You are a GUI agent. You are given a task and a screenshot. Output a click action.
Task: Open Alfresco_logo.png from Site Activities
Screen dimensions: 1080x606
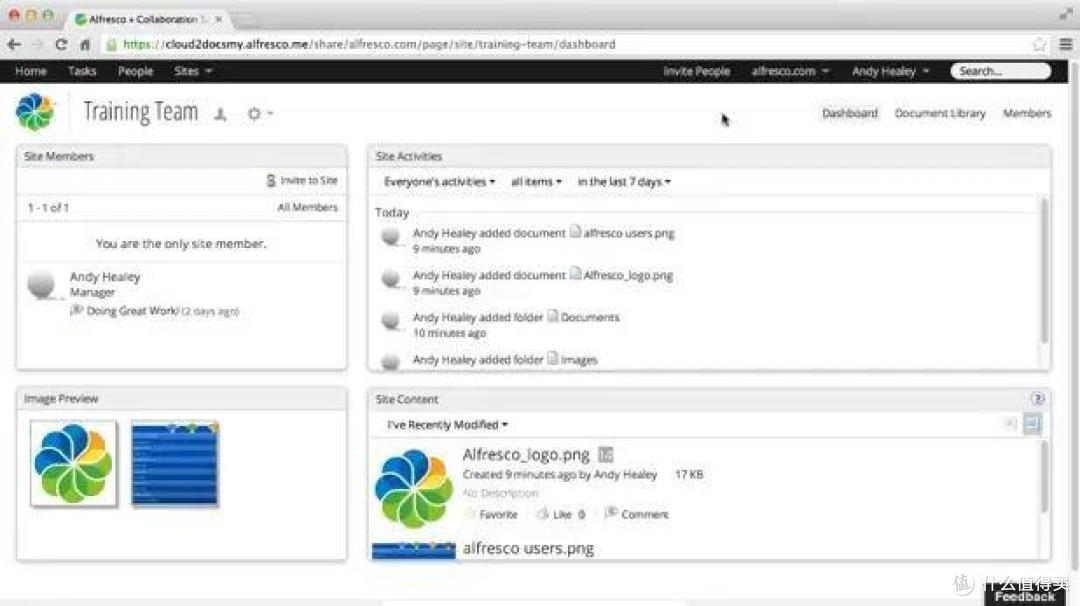(627, 275)
